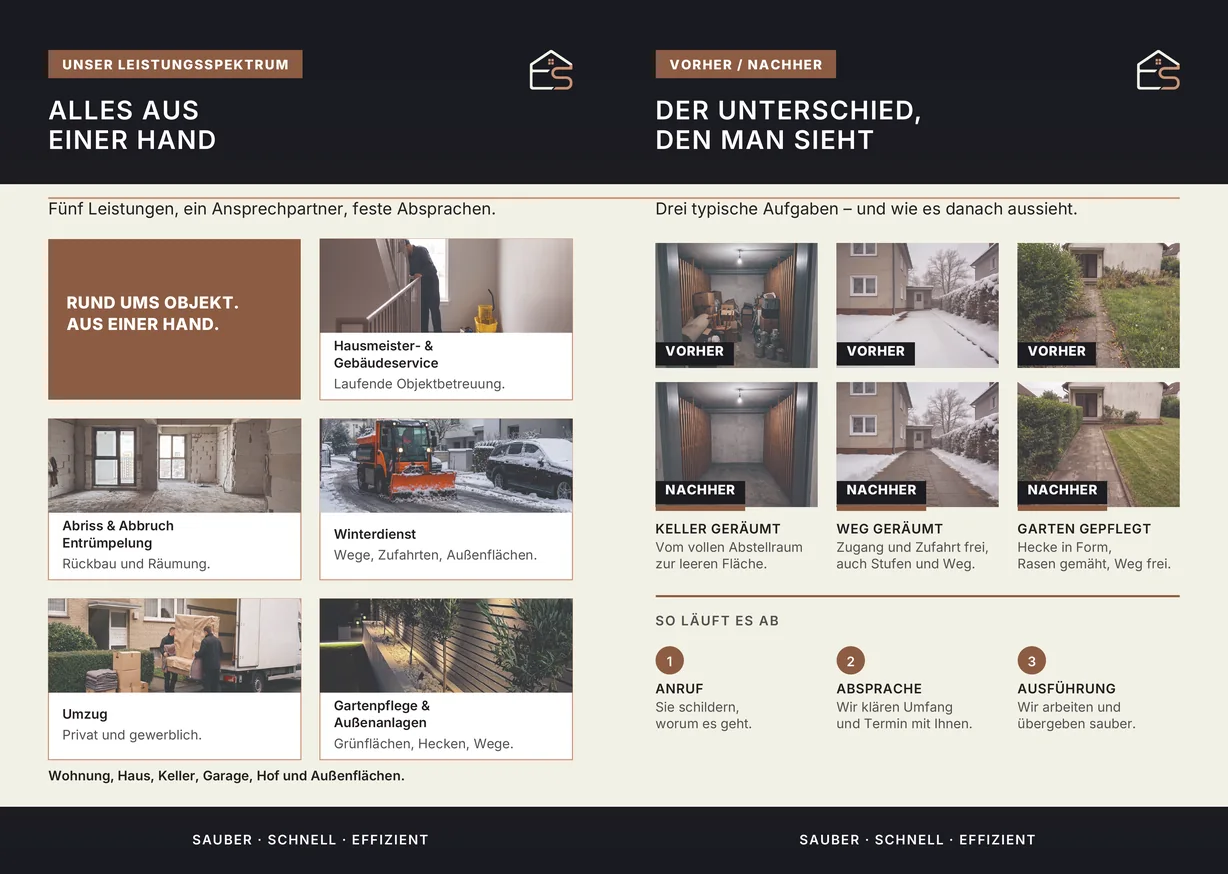Click the AUSFÜHRUNG step title
Screen dimensions: 1228x874
pos(1066,689)
